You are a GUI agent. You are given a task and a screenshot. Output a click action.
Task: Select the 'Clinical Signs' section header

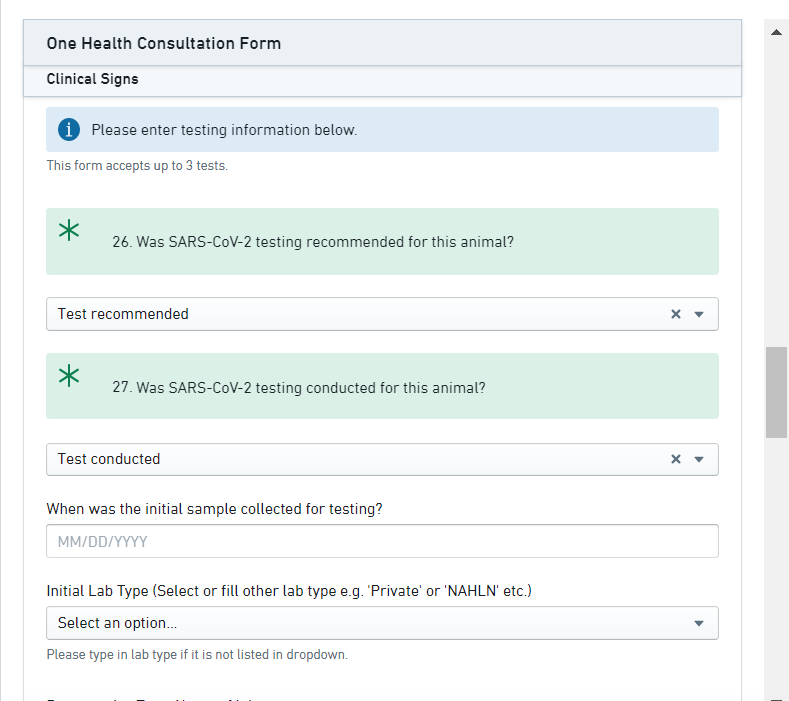click(92, 79)
